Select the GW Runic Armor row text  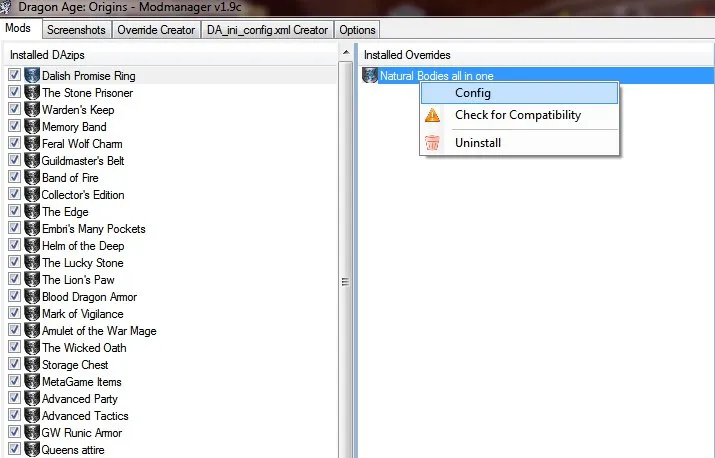click(82, 433)
